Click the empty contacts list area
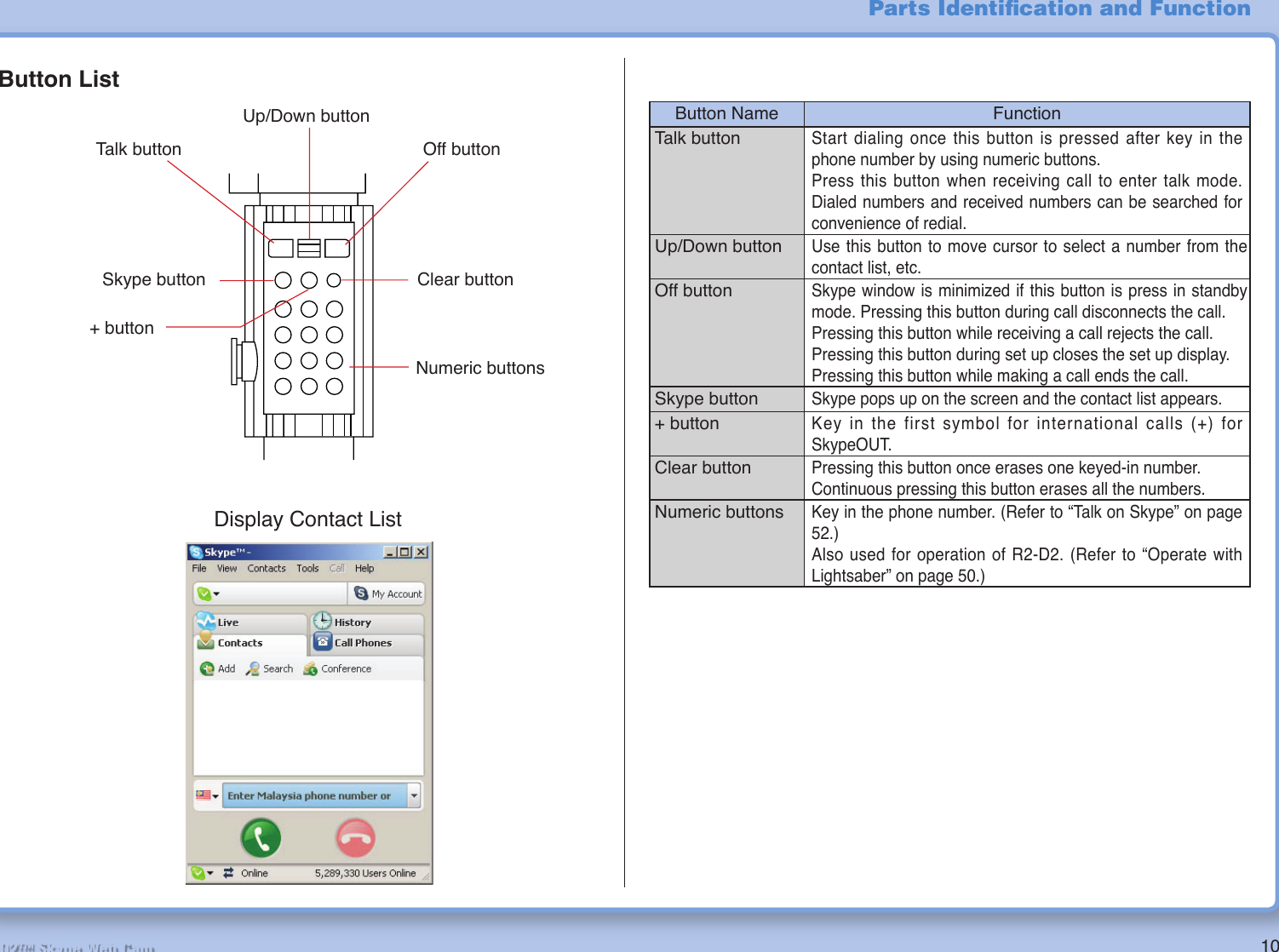The height and width of the screenshot is (952, 1279). click(x=308, y=727)
